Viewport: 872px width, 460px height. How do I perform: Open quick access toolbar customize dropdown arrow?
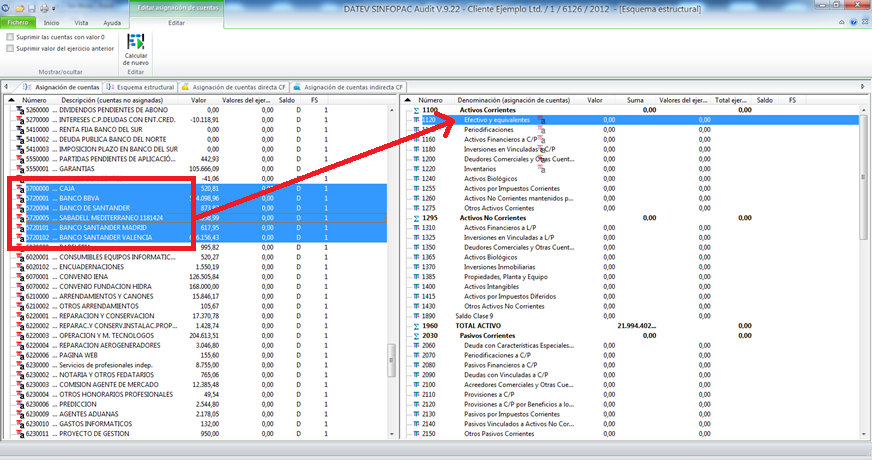(54, 9)
